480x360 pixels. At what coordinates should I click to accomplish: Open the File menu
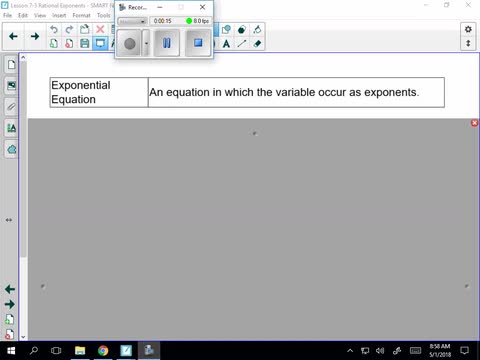tap(7, 15)
